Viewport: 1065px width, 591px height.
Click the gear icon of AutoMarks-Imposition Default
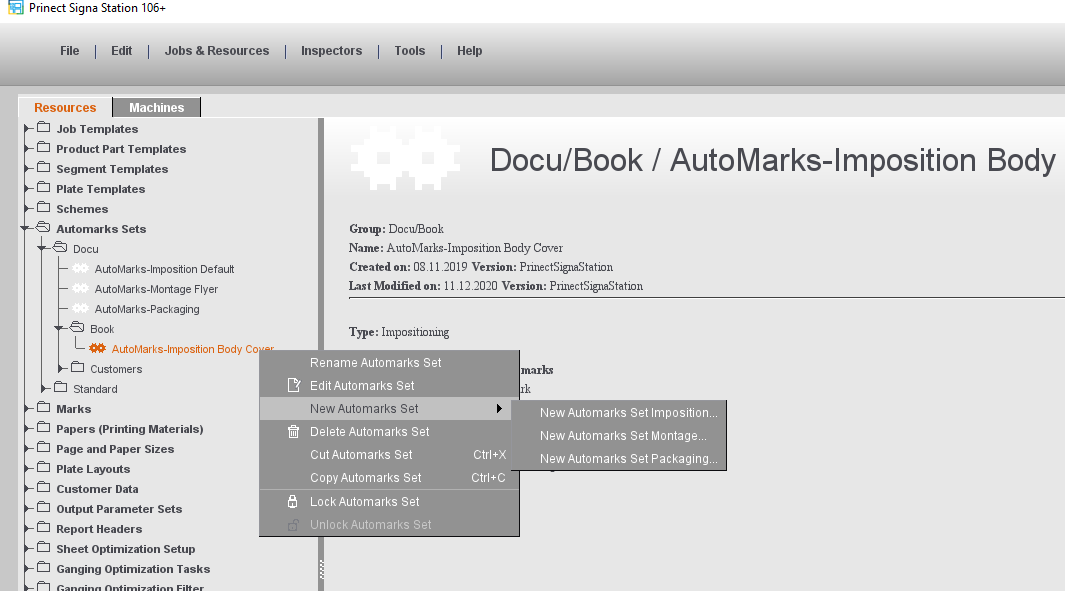point(80,269)
